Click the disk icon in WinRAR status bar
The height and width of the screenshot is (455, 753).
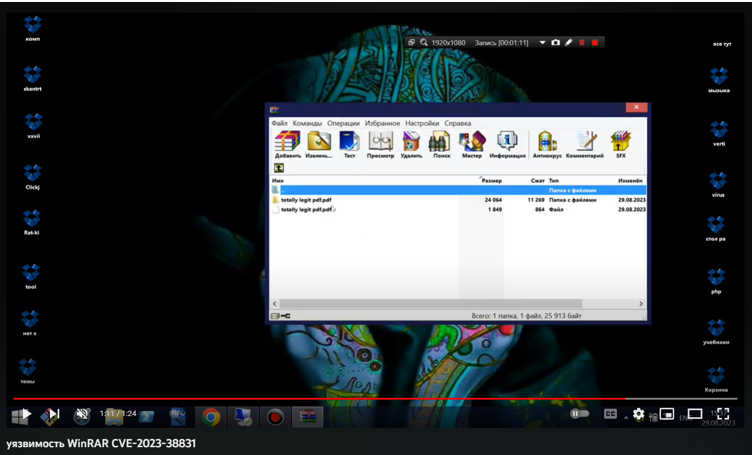[x=276, y=316]
